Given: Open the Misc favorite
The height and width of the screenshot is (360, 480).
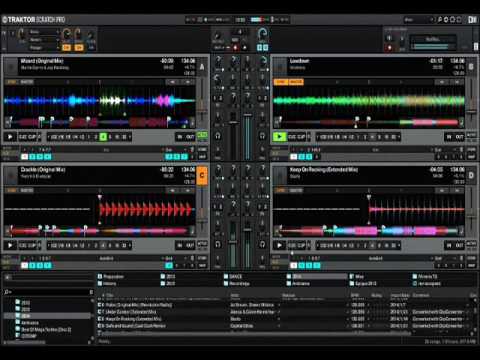Looking at the screenshot, I should point(357,276).
